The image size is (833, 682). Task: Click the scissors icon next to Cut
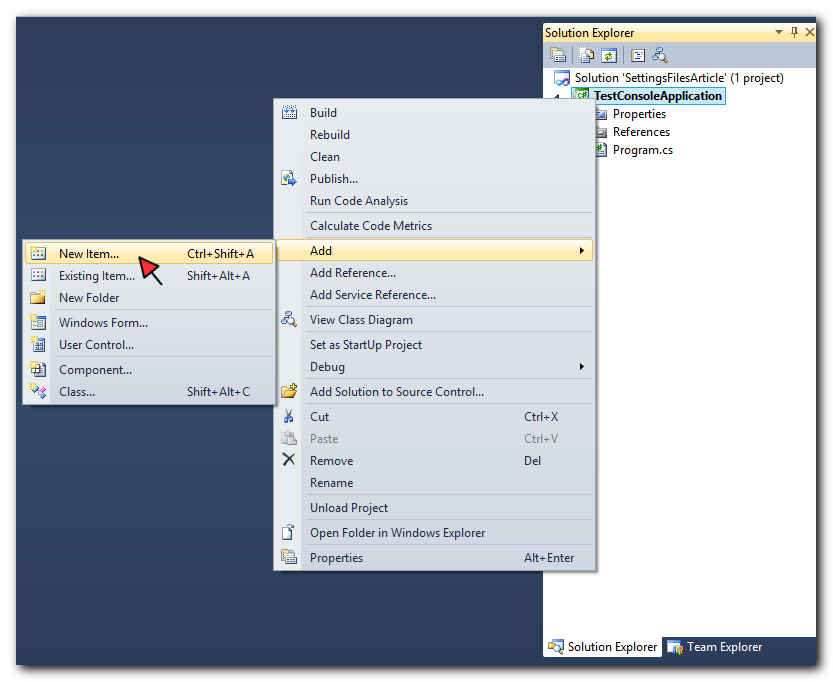290,416
